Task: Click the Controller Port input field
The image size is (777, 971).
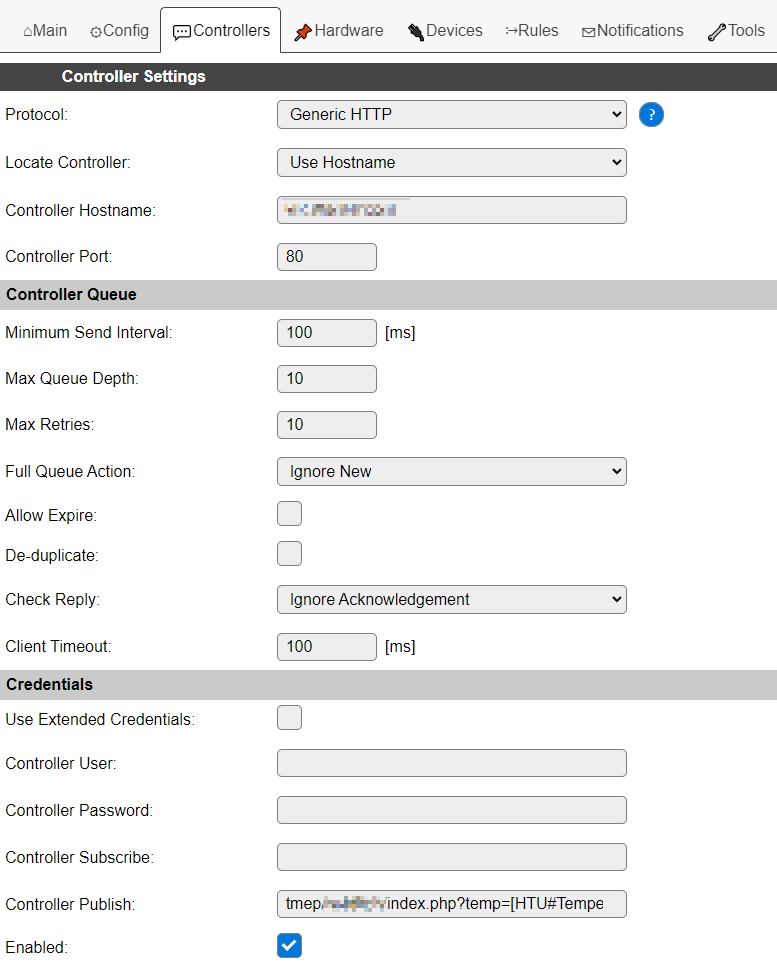Action: click(x=326, y=257)
